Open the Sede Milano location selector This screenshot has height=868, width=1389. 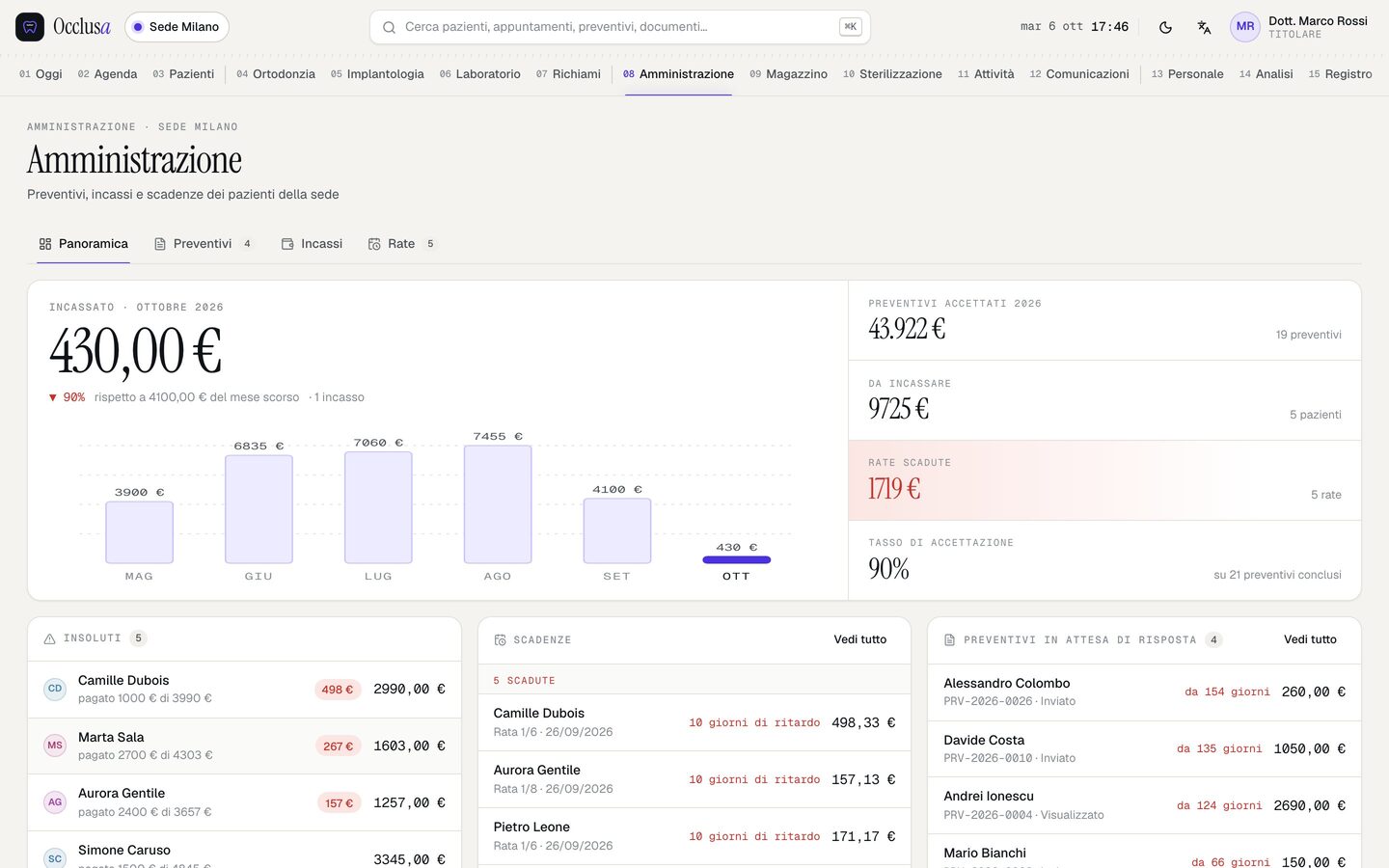[x=177, y=27]
